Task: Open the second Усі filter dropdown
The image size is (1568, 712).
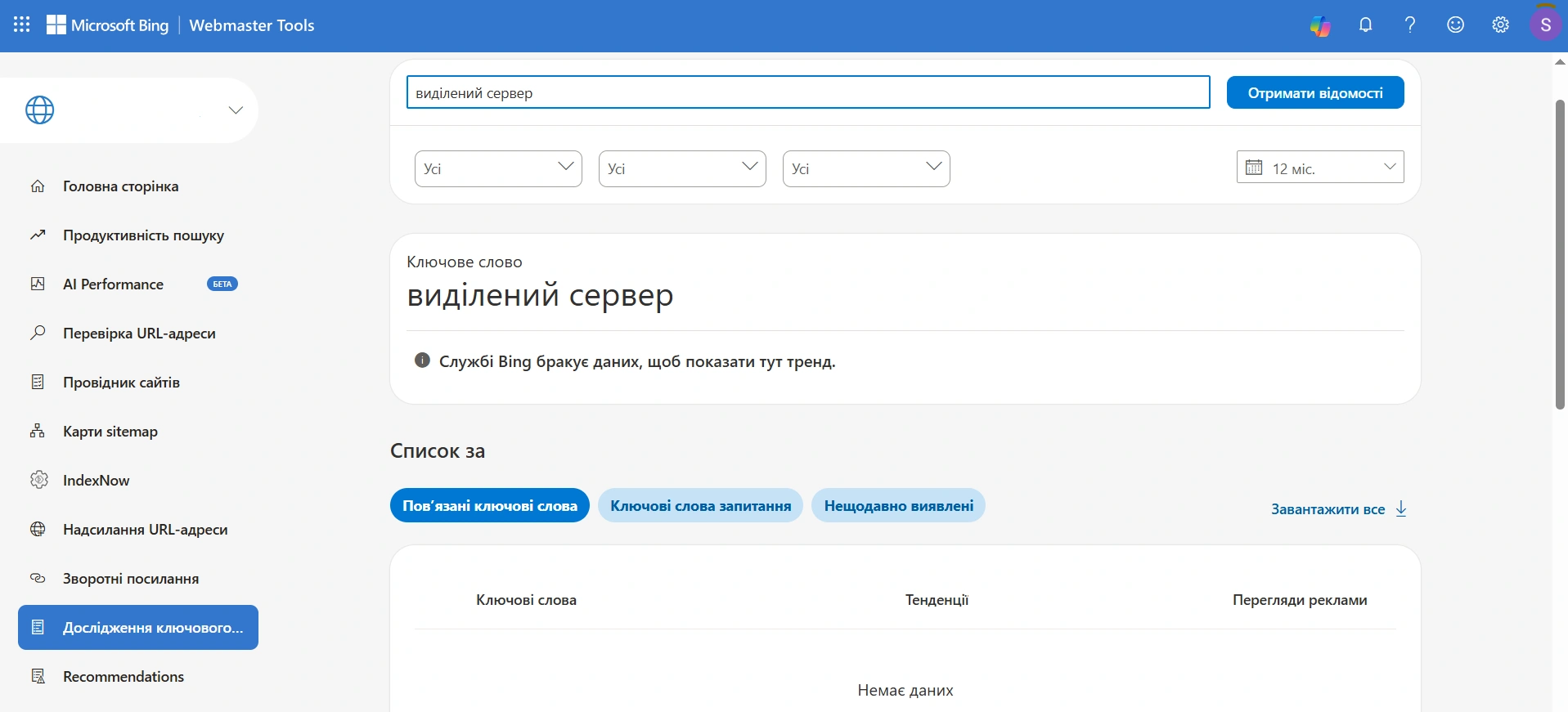Action: 682,168
